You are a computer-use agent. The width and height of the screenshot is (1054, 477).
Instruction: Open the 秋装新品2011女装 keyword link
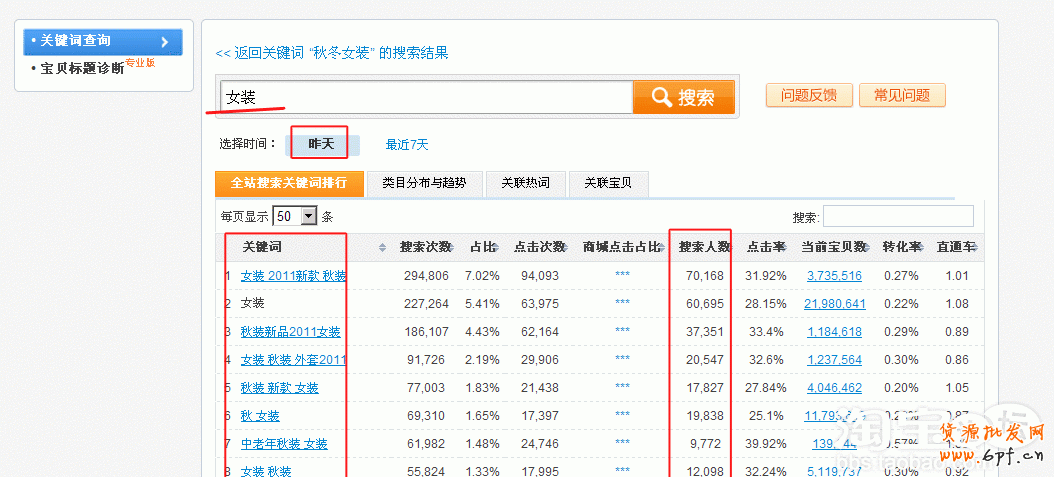[x=291, y=332]
